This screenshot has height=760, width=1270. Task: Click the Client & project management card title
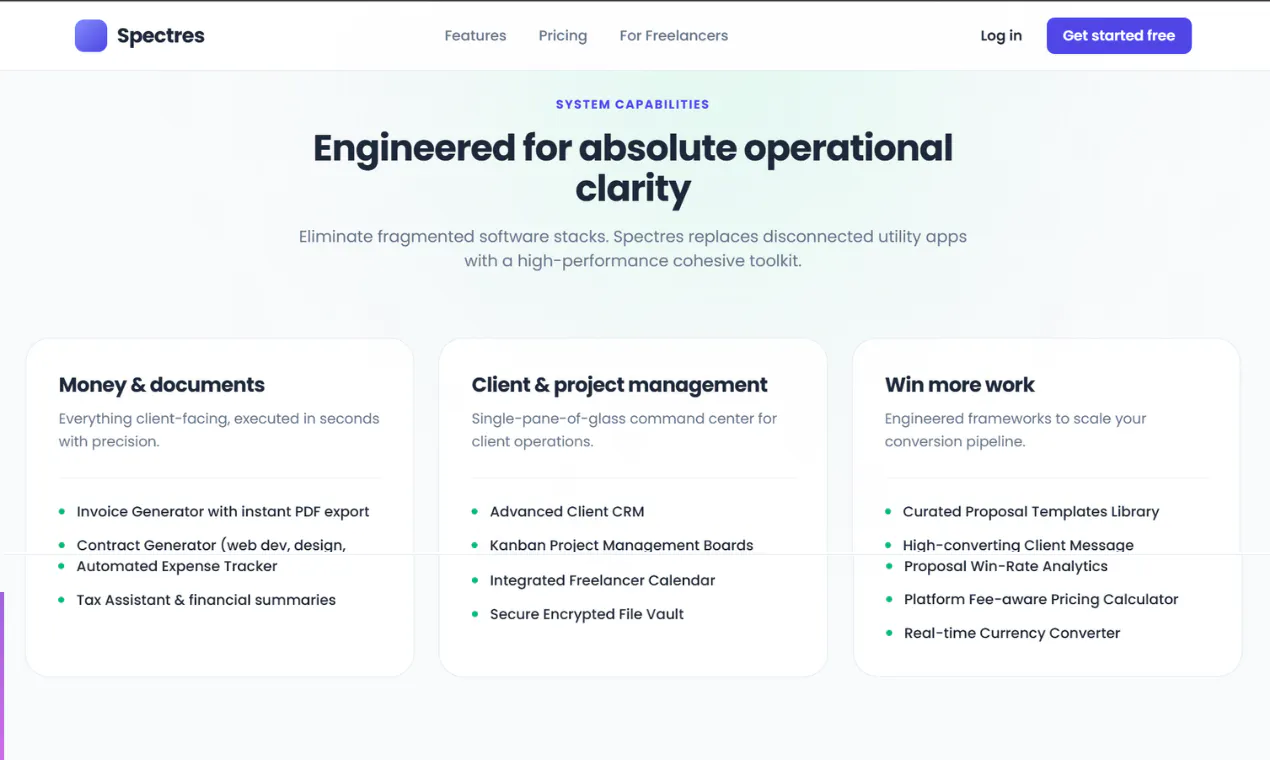(x=619, y=385)
